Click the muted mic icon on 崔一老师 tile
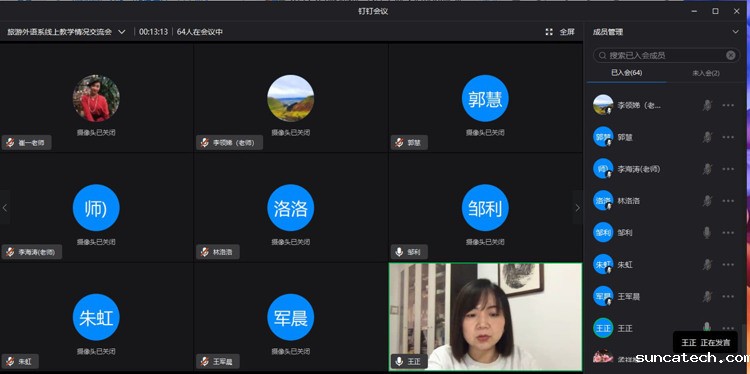The height and width of the screenshot is (374, 750). pos(10,143)
